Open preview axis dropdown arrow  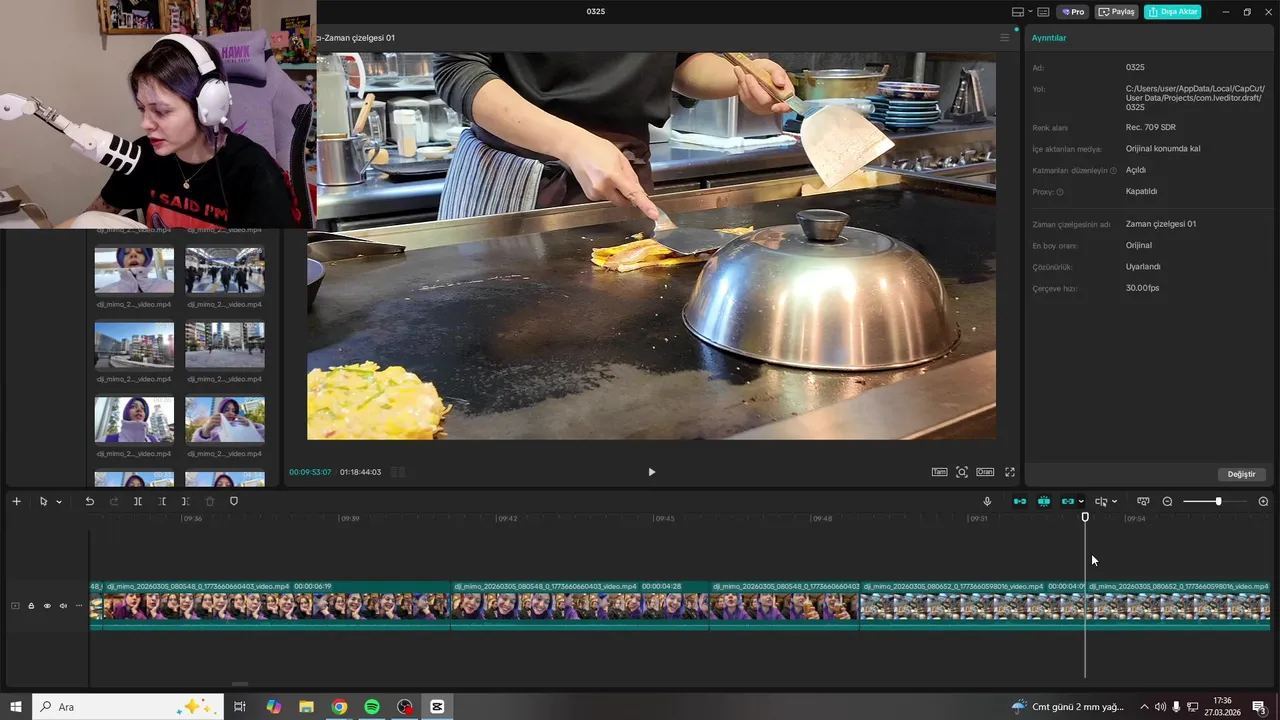pos(1114,502)
